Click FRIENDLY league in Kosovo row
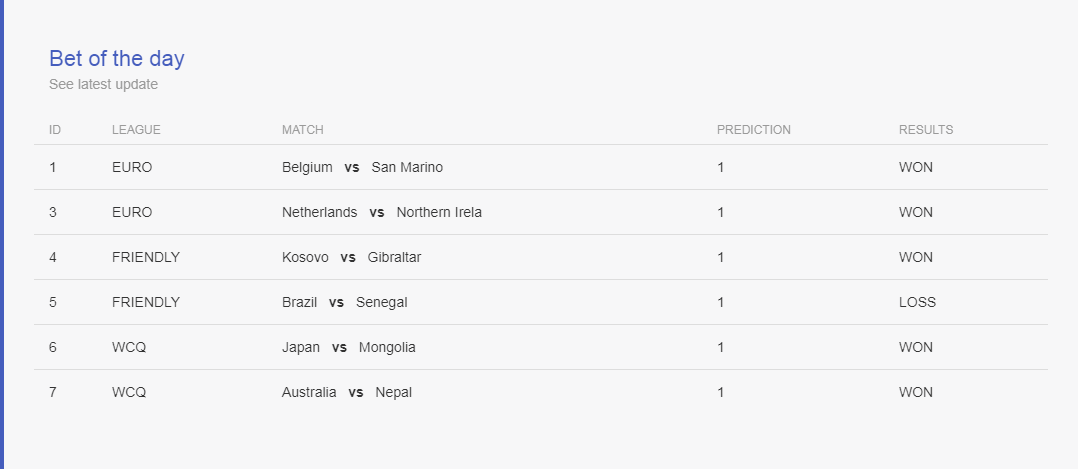 [x=146, y=257]
